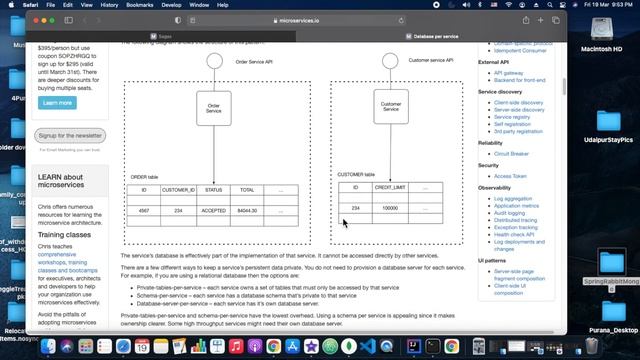Open Reminders from the Dock

104,347
